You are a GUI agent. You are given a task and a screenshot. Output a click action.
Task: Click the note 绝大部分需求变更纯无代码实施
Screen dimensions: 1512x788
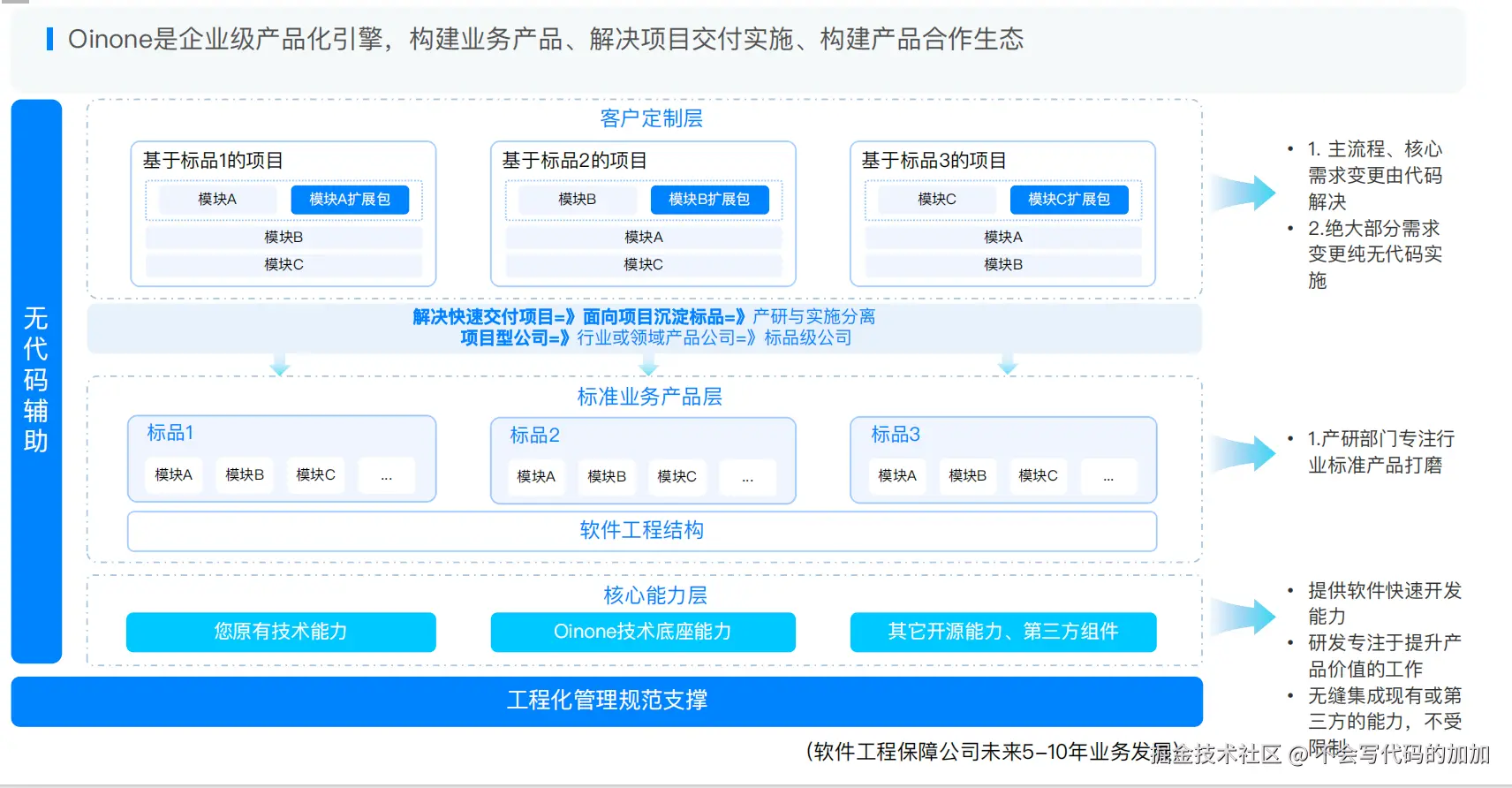1374,254
